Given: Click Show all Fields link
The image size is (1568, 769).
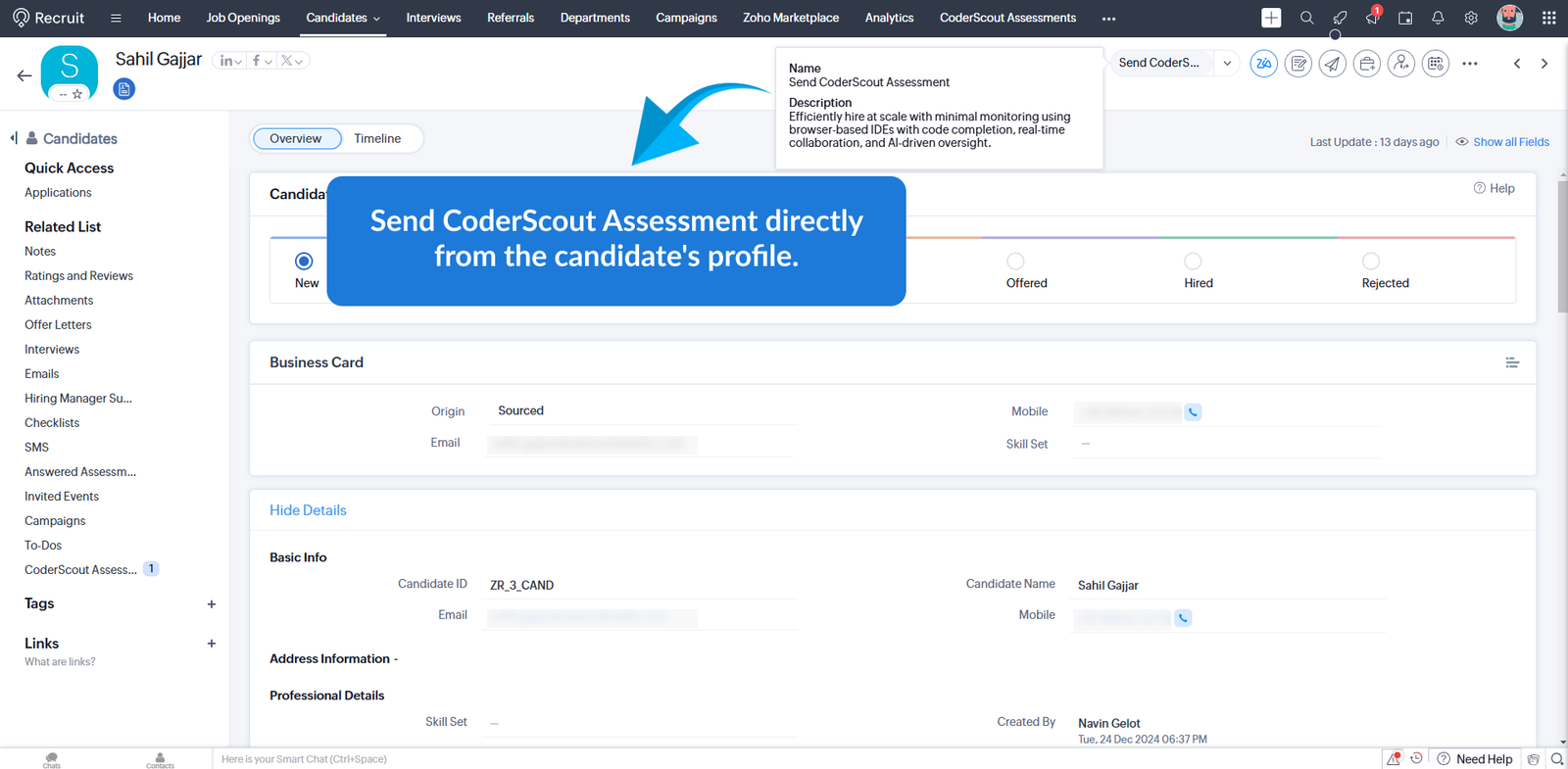Looking at the screenshot, I should 1510,142.
